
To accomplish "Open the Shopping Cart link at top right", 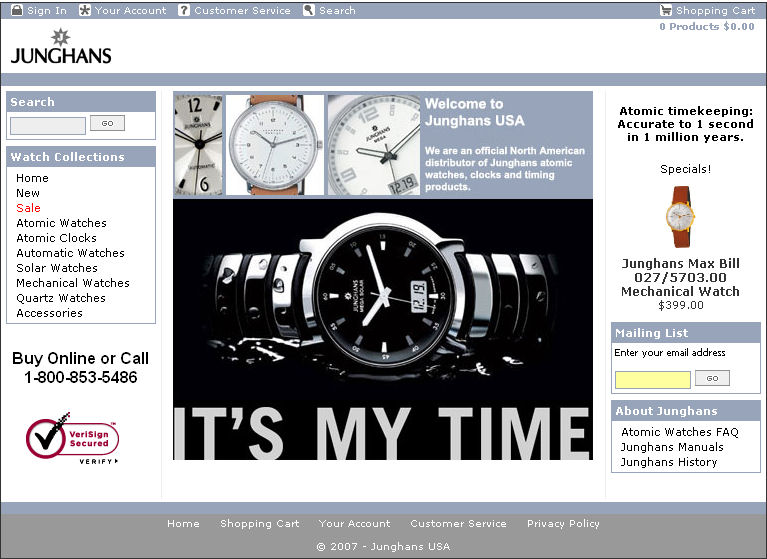I will coord(716,10).
